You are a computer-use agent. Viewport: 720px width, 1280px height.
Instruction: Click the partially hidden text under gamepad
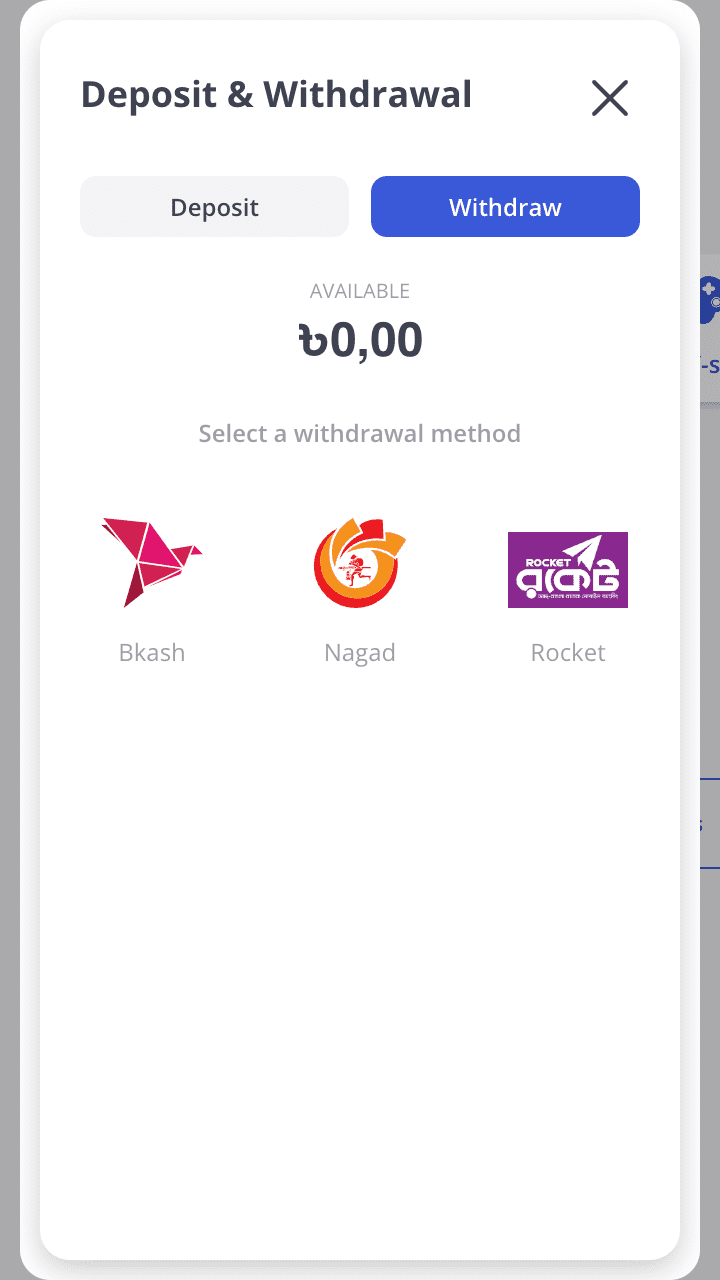pos(710,367)
